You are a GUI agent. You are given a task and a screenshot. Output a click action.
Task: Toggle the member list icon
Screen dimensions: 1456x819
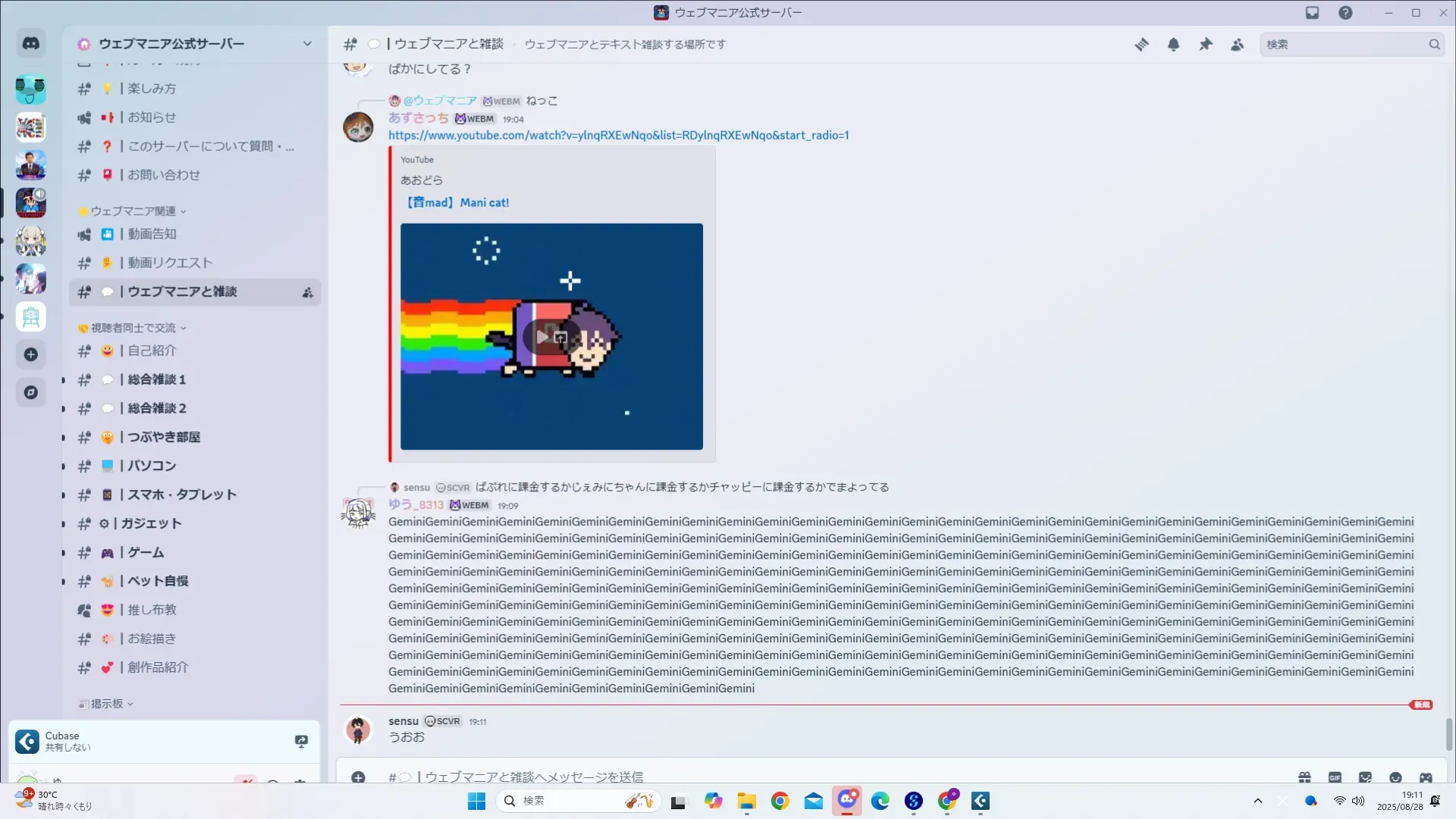(1237, 45)
